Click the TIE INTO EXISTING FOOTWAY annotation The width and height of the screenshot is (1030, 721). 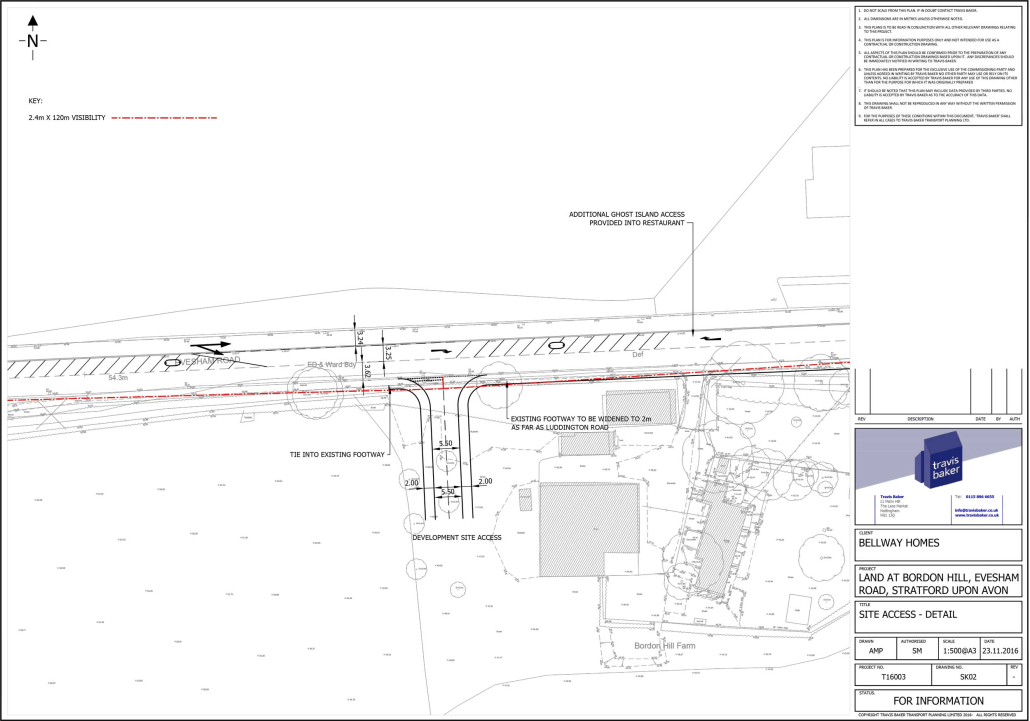point(338,454)
